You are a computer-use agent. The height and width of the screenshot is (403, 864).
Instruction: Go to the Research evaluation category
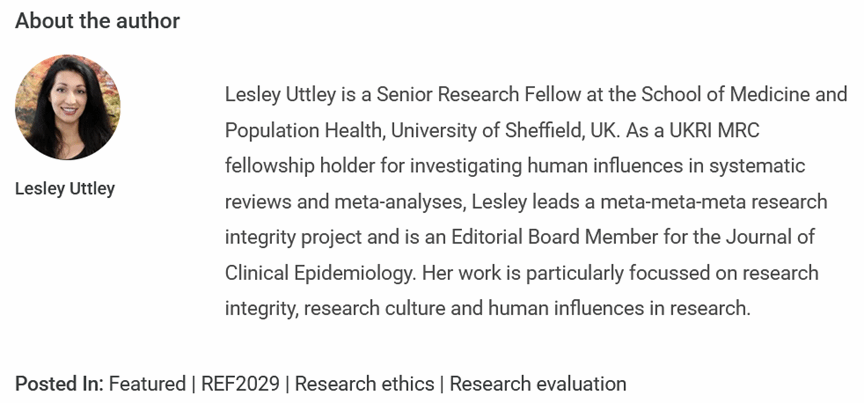tap(538, 384)
